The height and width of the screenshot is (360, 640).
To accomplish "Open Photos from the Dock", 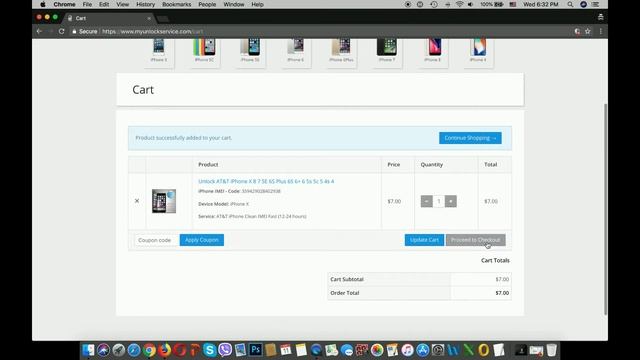I will coord(377,350).
